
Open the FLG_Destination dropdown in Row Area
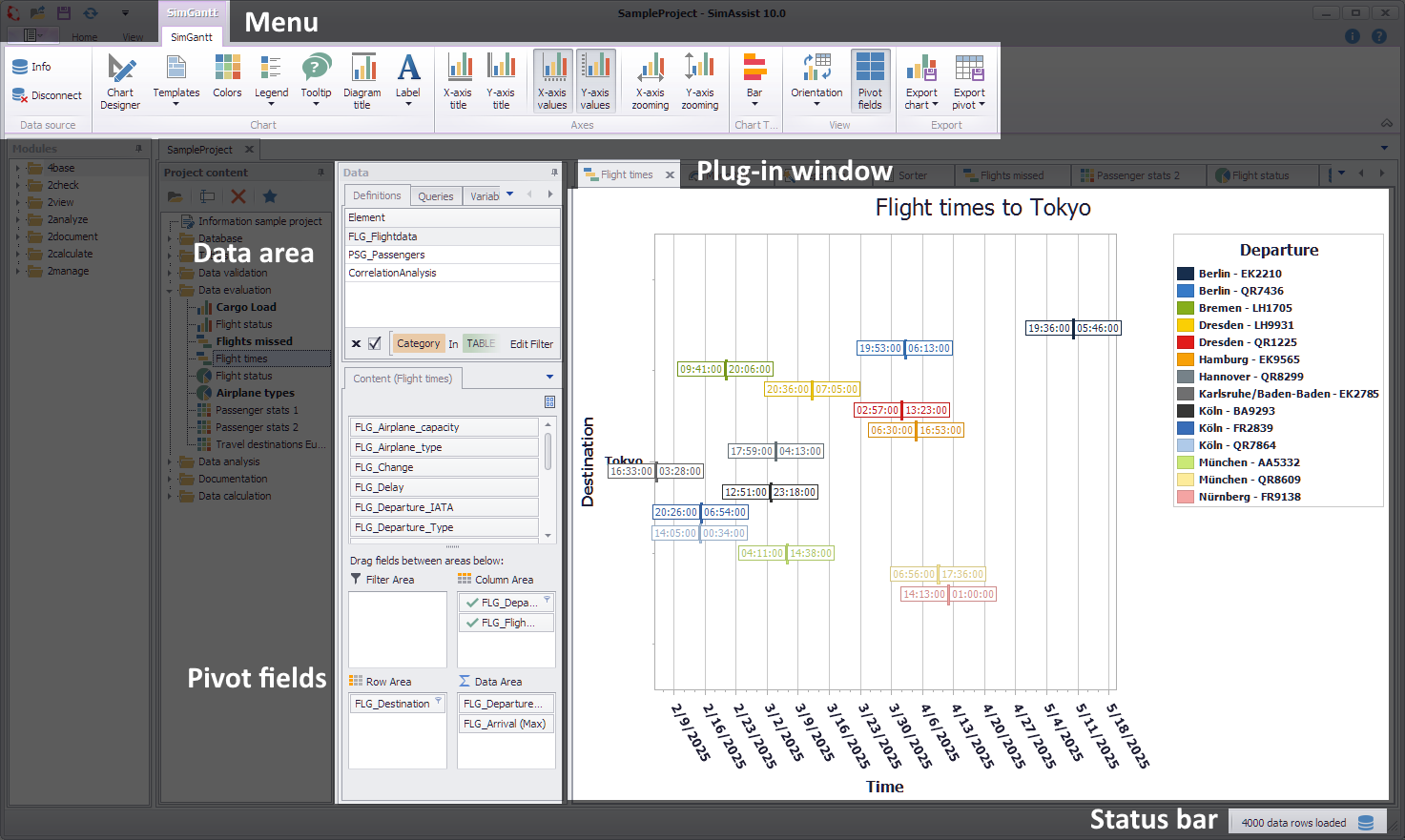pos(439,701)
